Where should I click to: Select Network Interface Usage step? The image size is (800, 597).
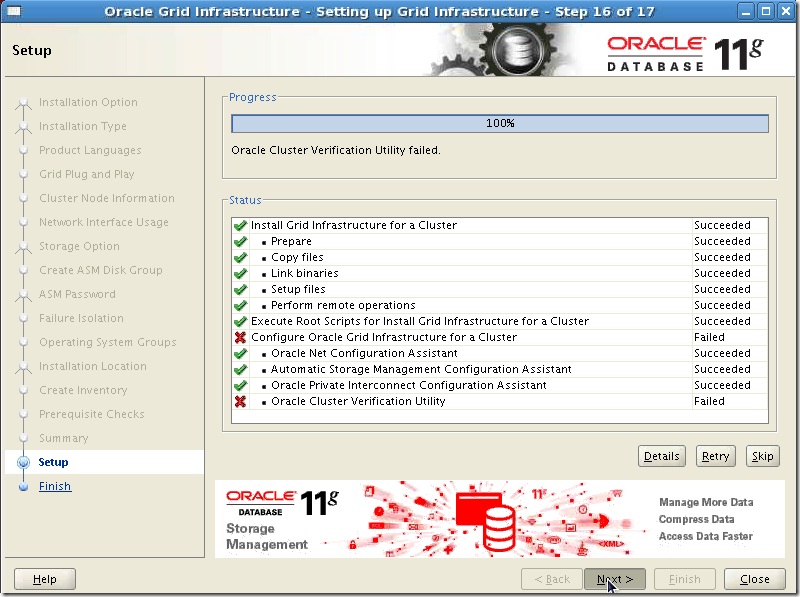(x=104, y=222)
